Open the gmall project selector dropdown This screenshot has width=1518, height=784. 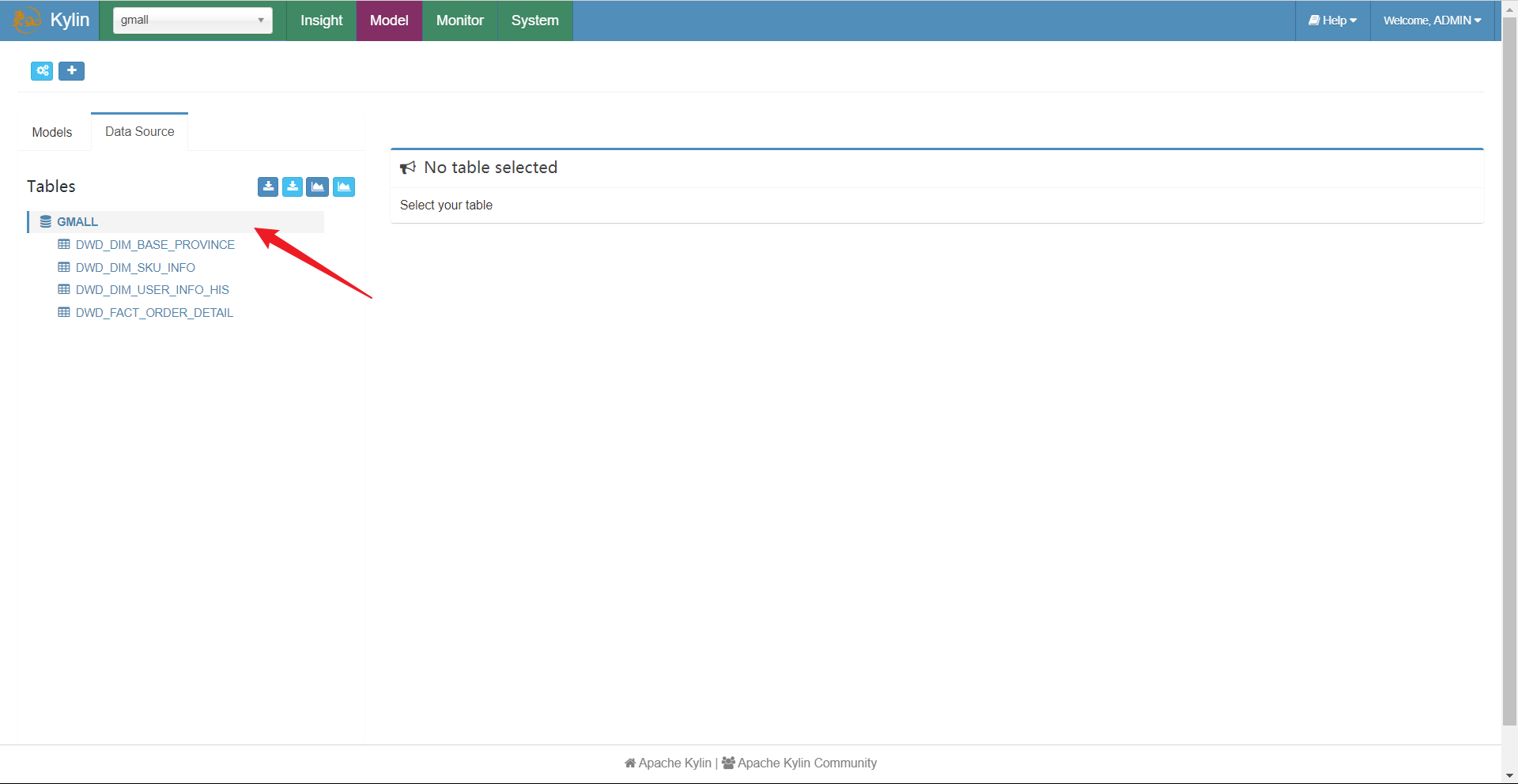(193, 21)
